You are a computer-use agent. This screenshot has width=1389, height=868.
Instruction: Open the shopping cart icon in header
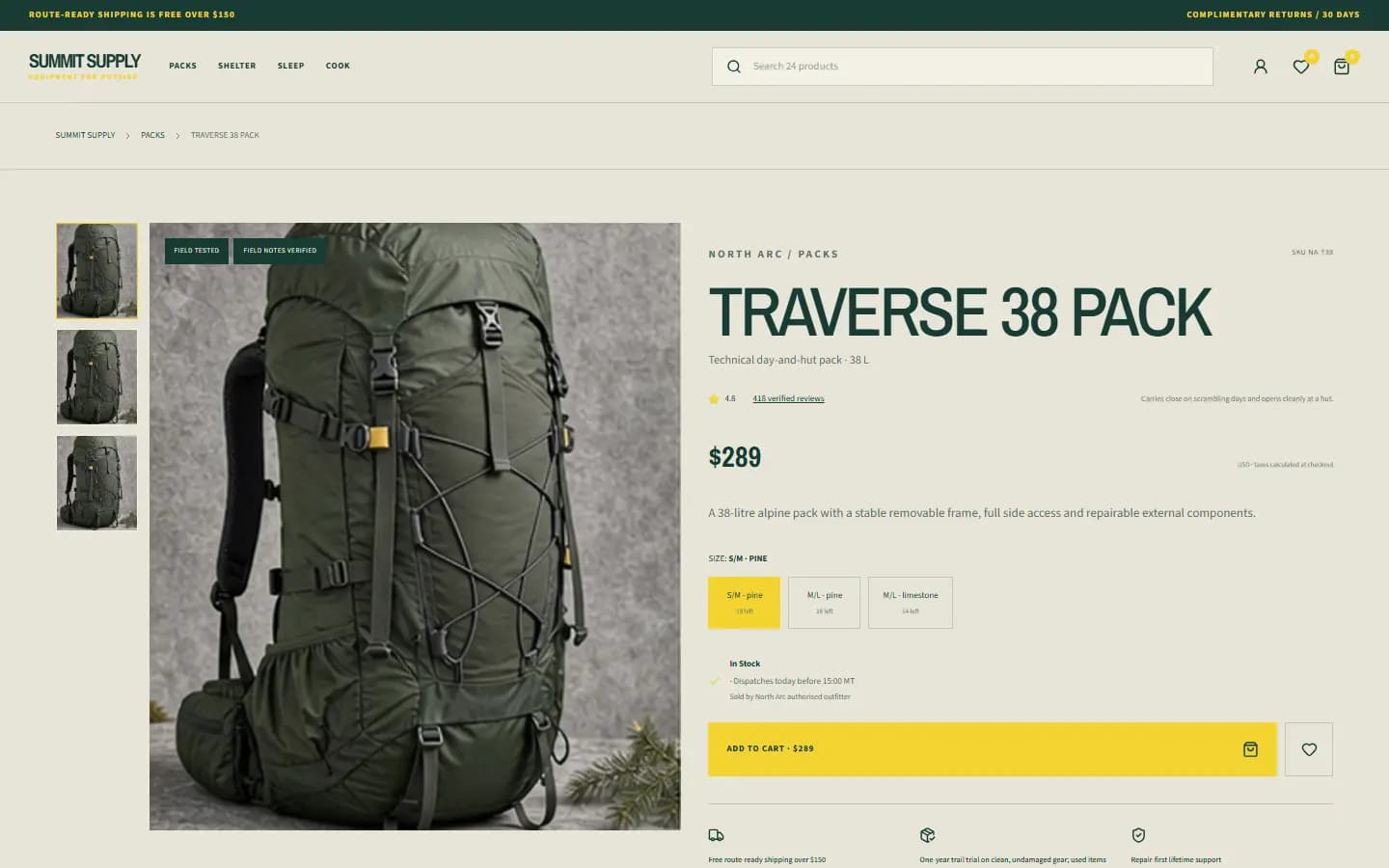[1342, 67]
